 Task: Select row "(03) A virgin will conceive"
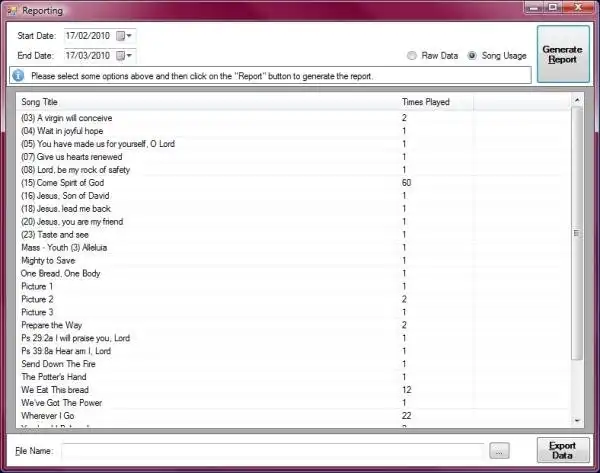coord(293,118)
